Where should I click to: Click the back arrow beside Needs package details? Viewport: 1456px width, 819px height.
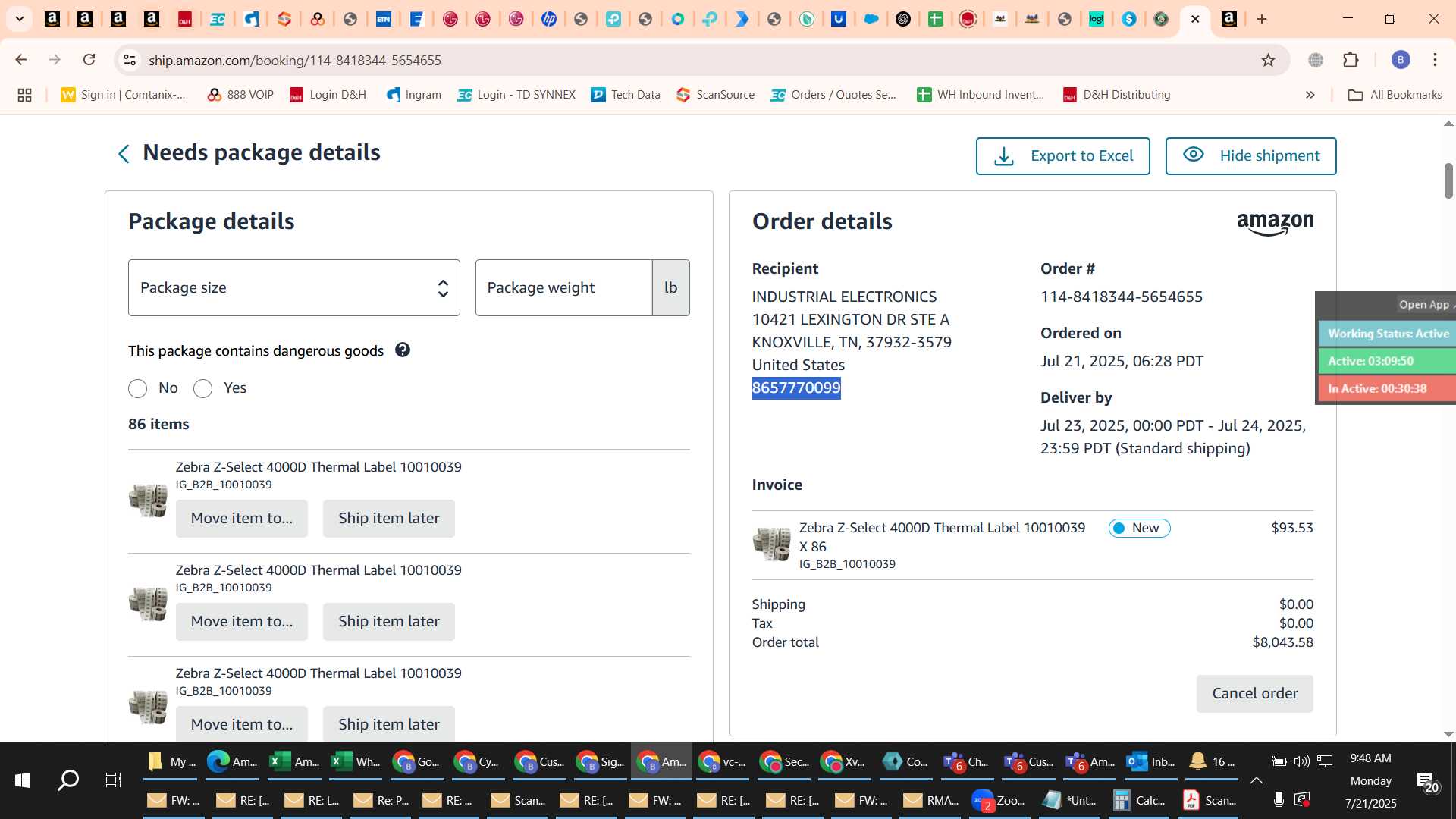coord(124,154)
